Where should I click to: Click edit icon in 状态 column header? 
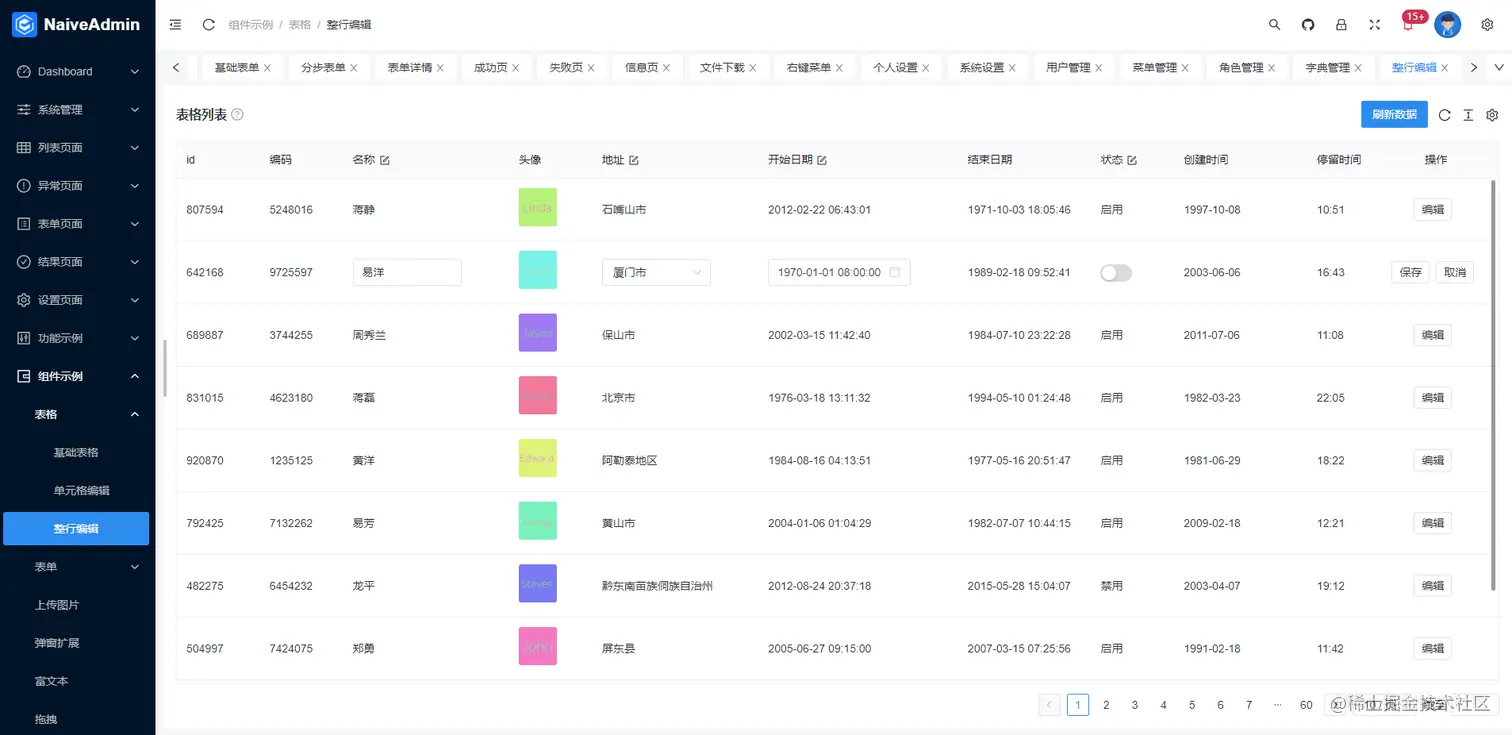point(1132,160)
